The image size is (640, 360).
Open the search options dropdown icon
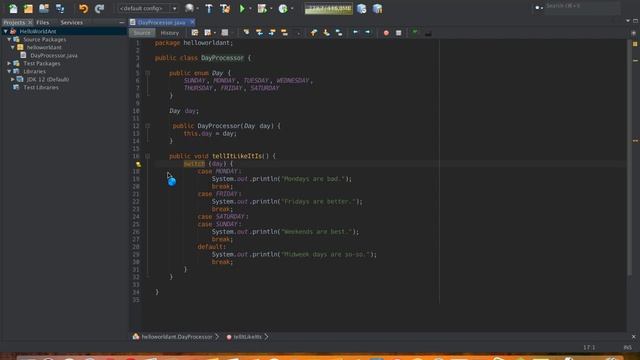(539, 7)
